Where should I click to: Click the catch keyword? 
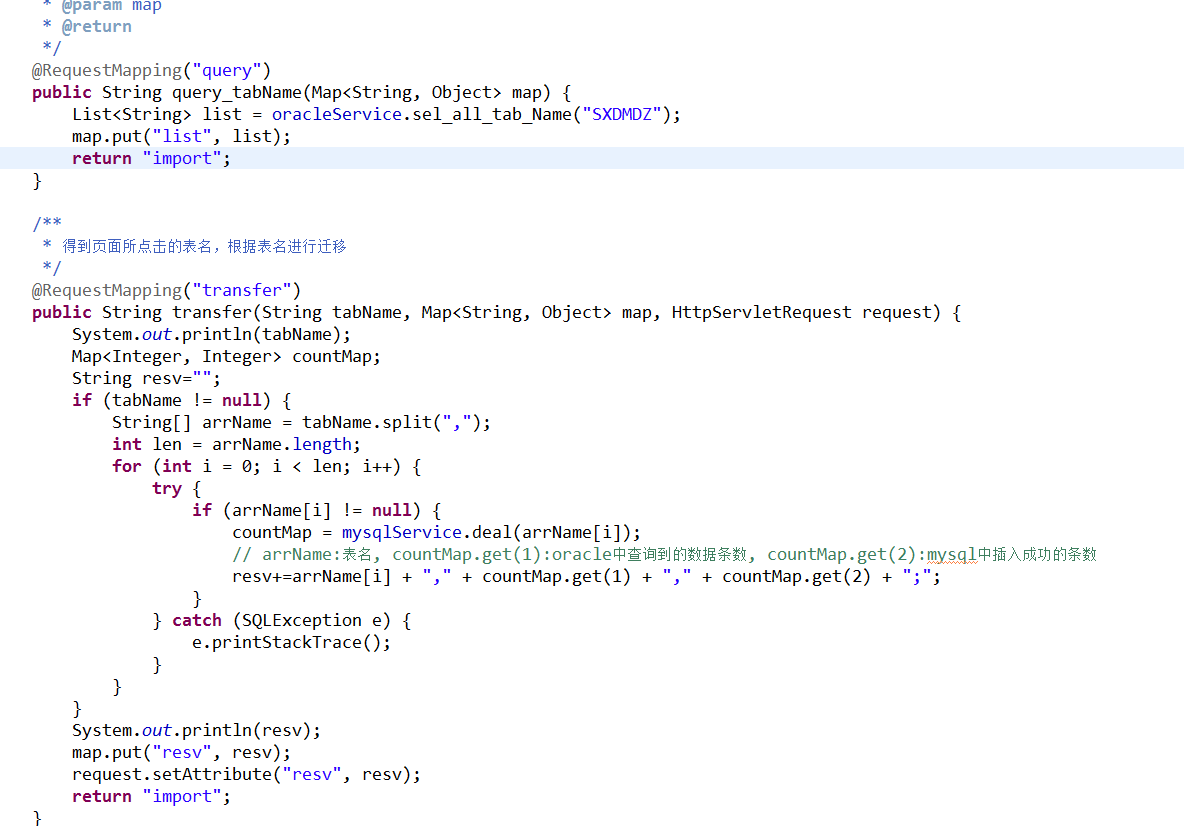[196, 621]
